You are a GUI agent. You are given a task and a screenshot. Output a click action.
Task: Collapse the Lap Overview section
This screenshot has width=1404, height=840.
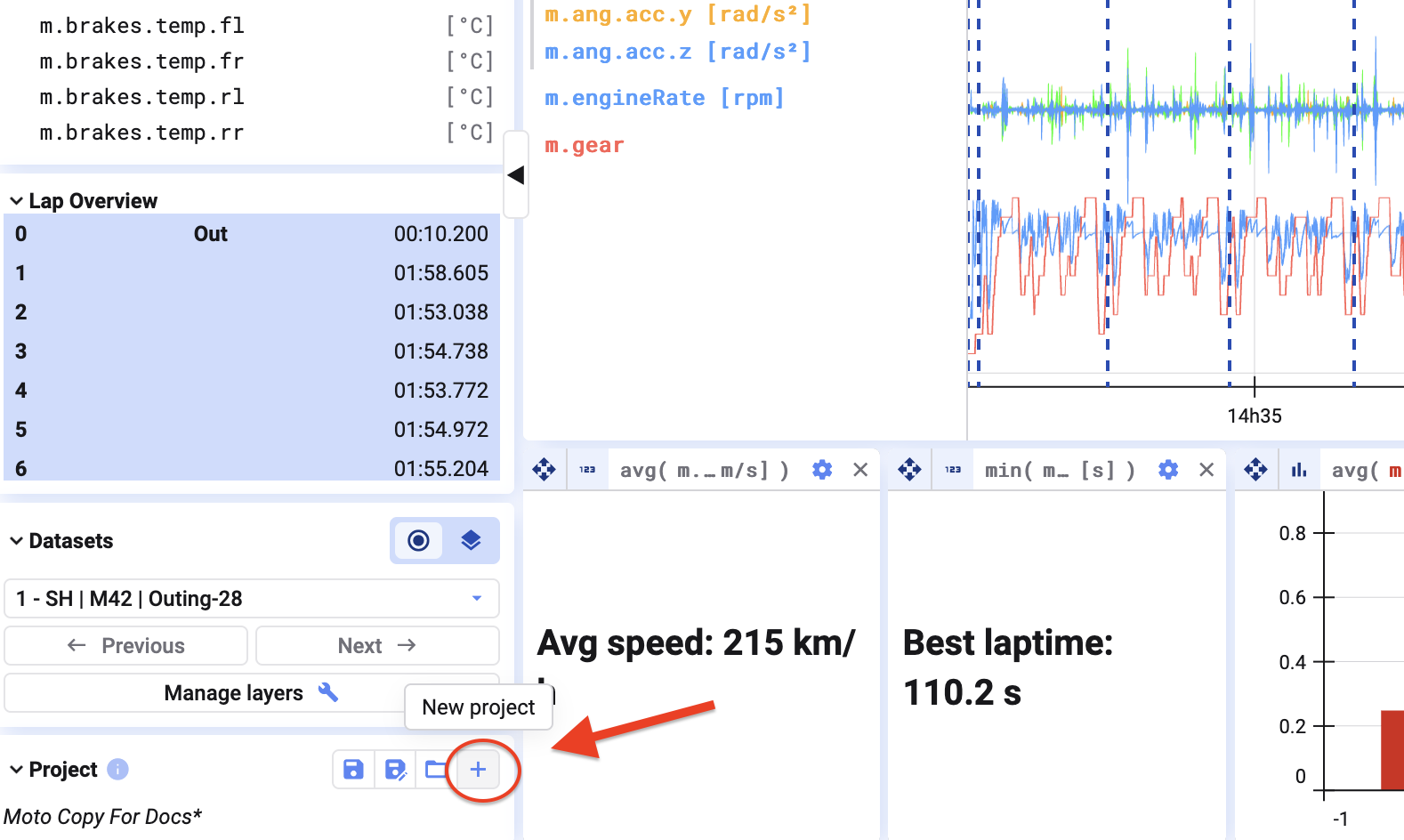point(16,201)
